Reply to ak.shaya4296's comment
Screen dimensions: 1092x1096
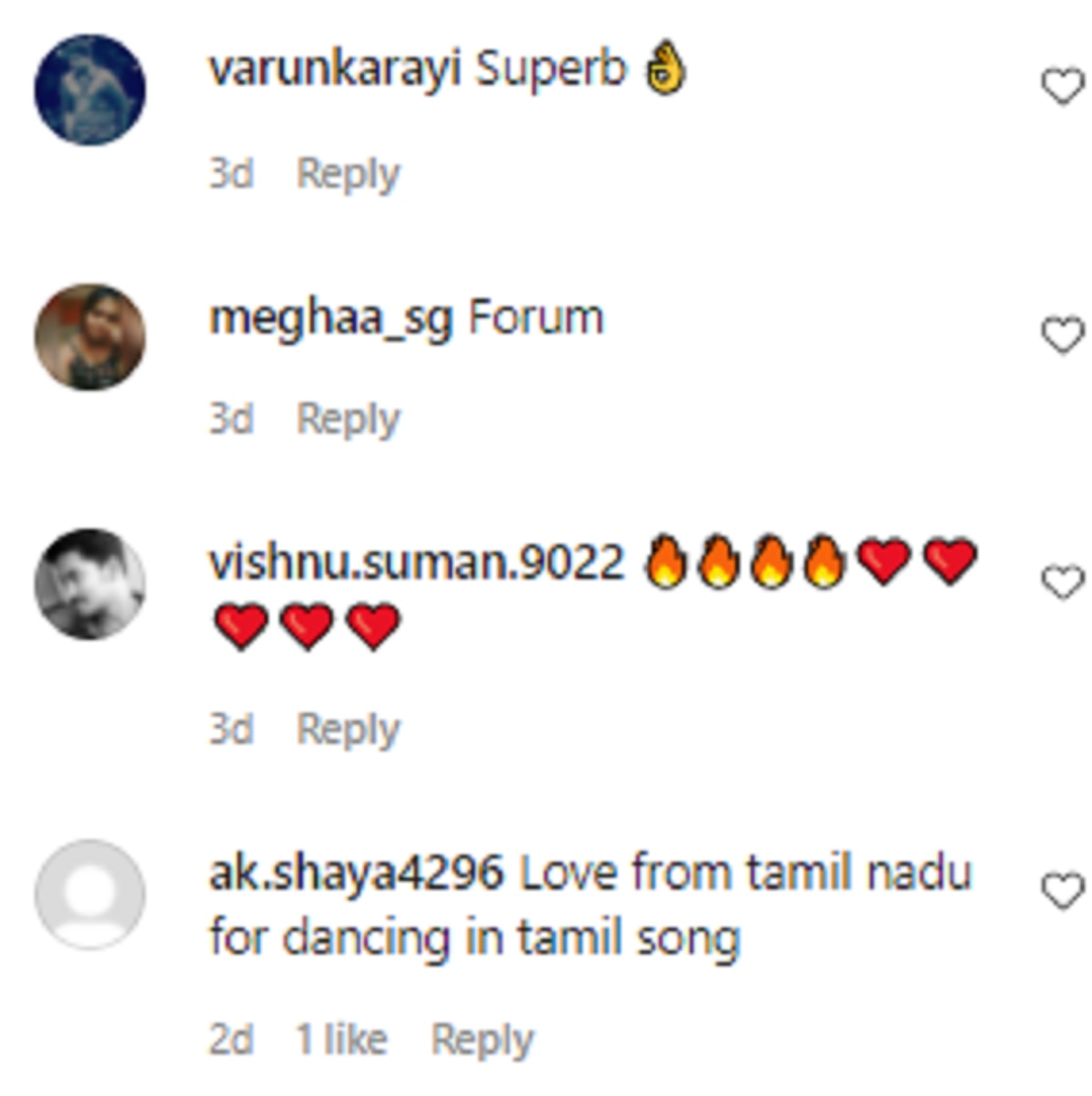pos(482,1040)
